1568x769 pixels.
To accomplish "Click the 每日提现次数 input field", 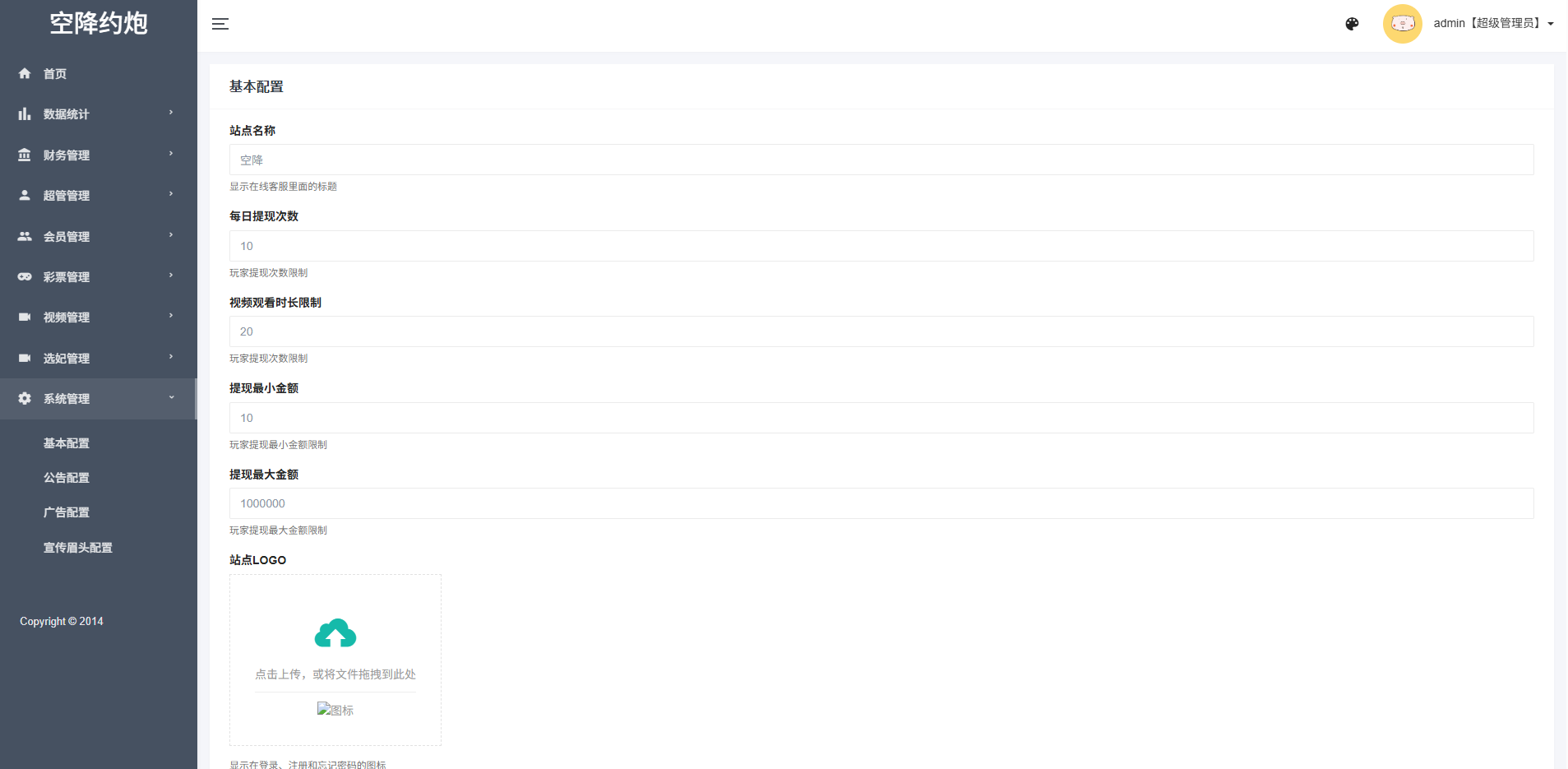I will [x=881, y=246].
